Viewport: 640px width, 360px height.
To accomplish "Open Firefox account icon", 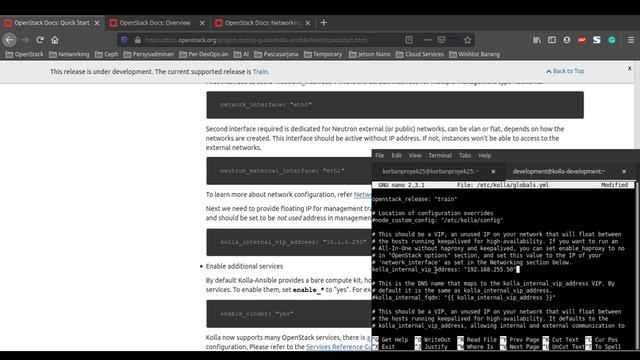I will (x=567, y=40).
